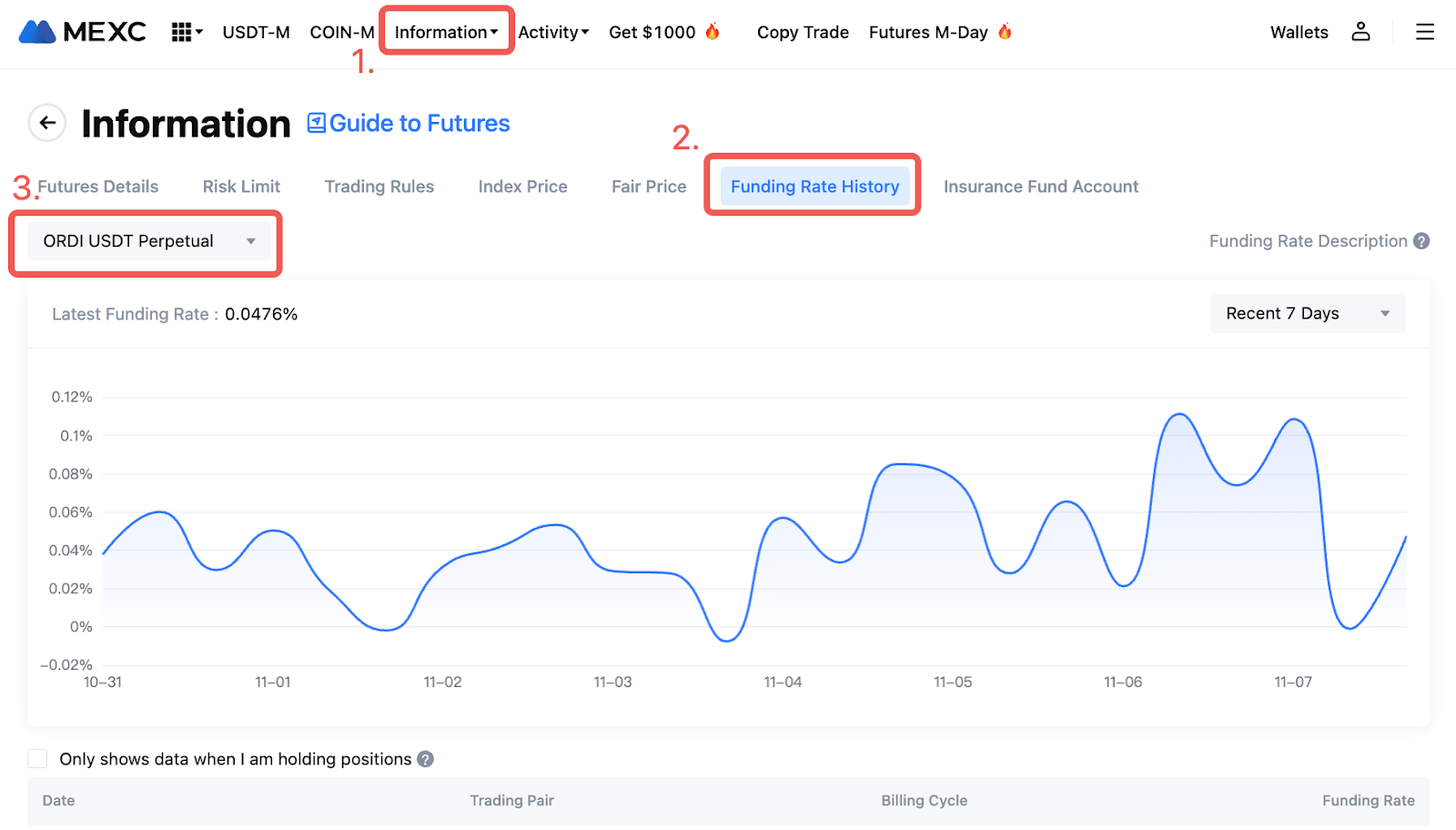This screenshot has height=830, width=1456.
Task: Click Funding Rate Description text
Action: tap(1308, 241)
